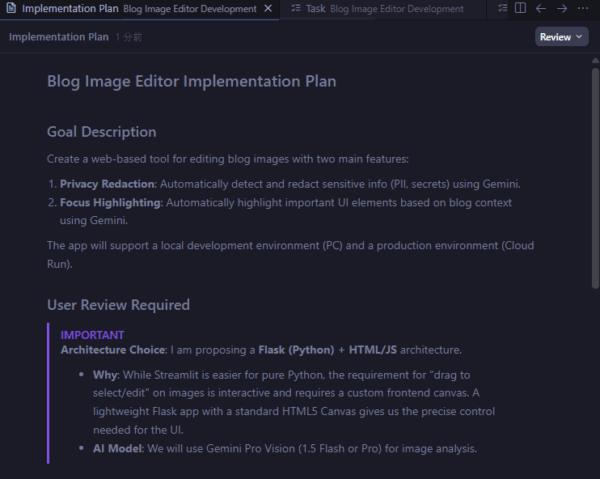
Task: Click the checklist icon on Task tab
Action: [x=295, y=9]
